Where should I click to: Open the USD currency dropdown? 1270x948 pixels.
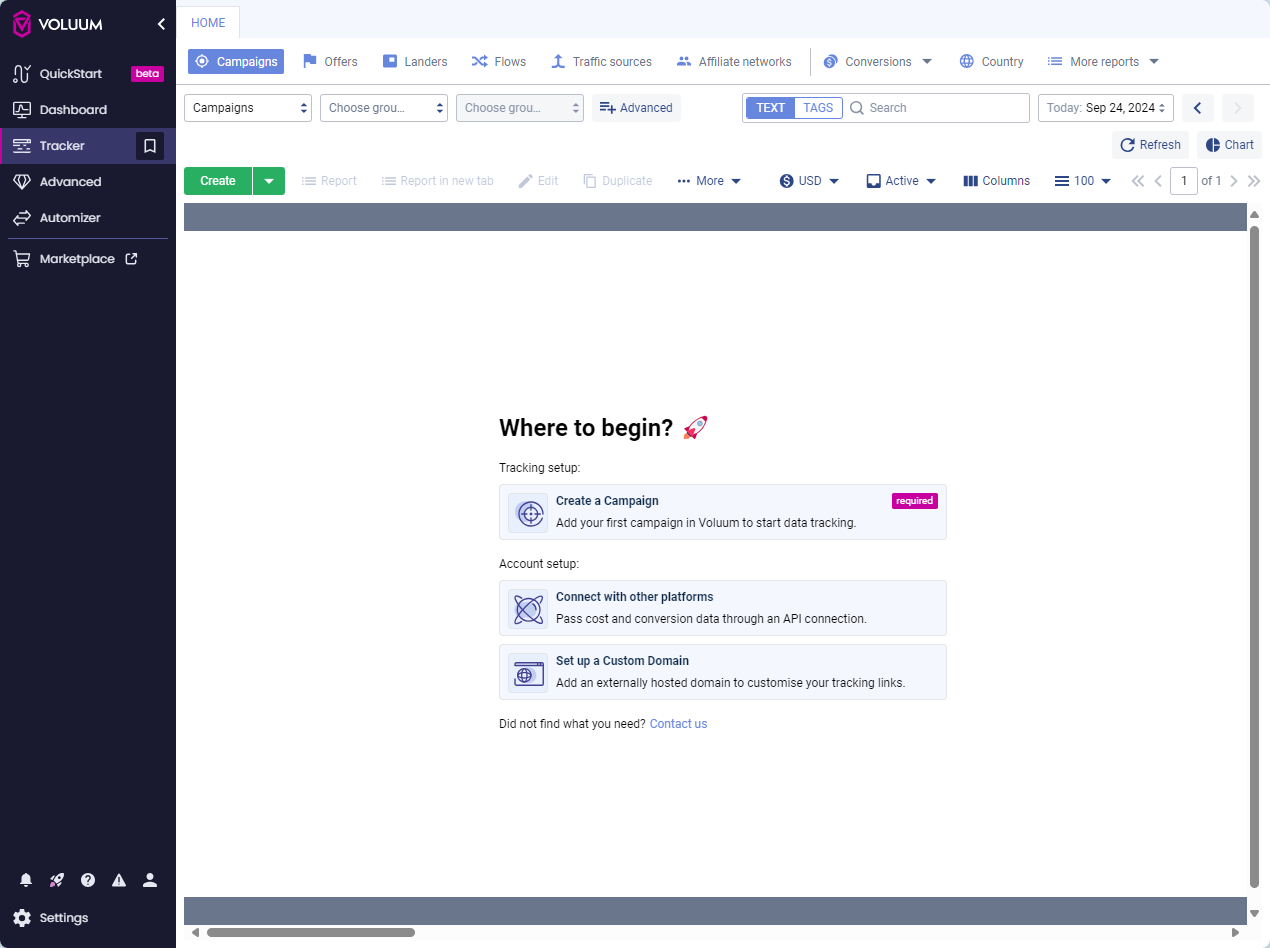coord(809,181)
